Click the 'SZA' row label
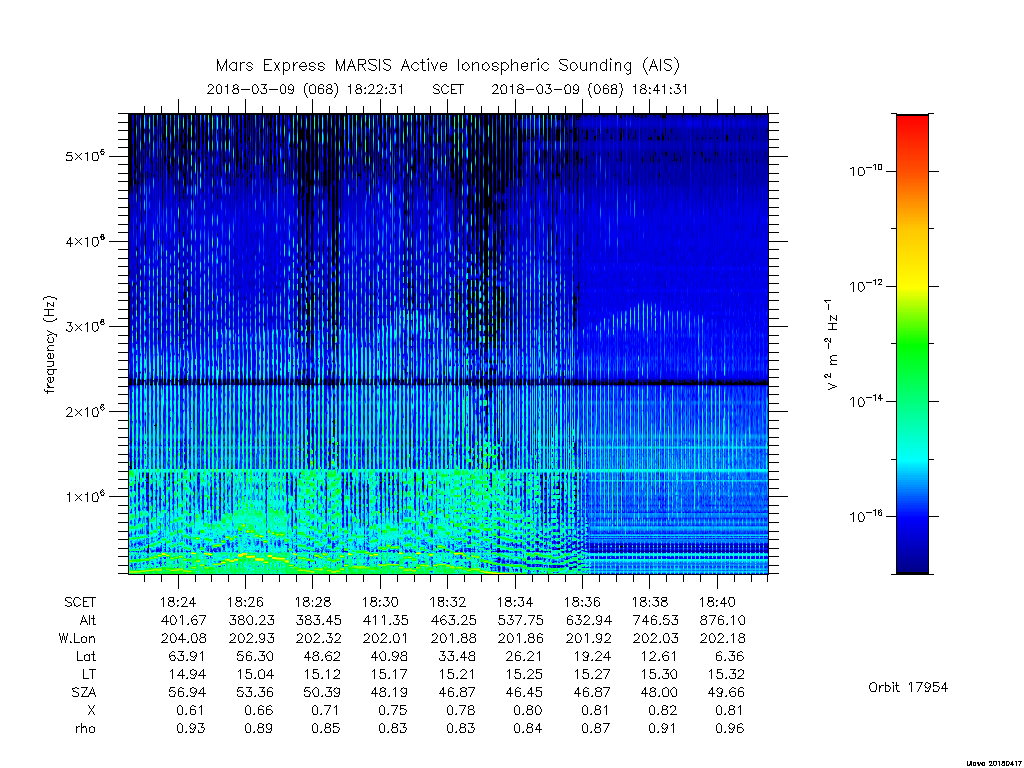1024x768 pixels. [84, 692]
